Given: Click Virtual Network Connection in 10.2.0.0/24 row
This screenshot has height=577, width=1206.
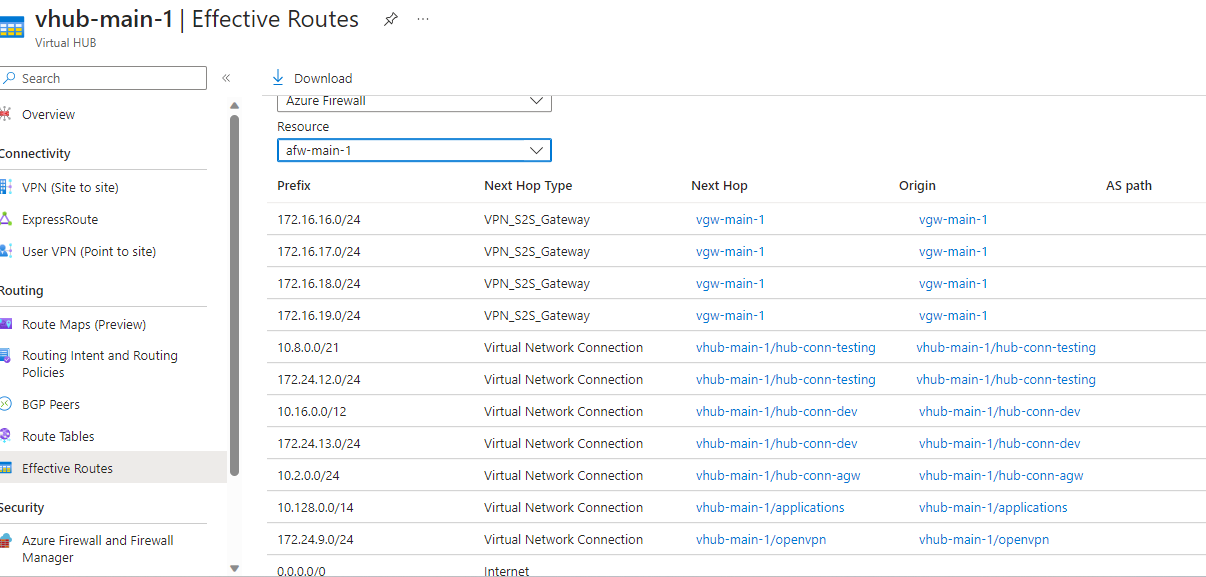Looking at the screenshot, I should click(563, 475).
